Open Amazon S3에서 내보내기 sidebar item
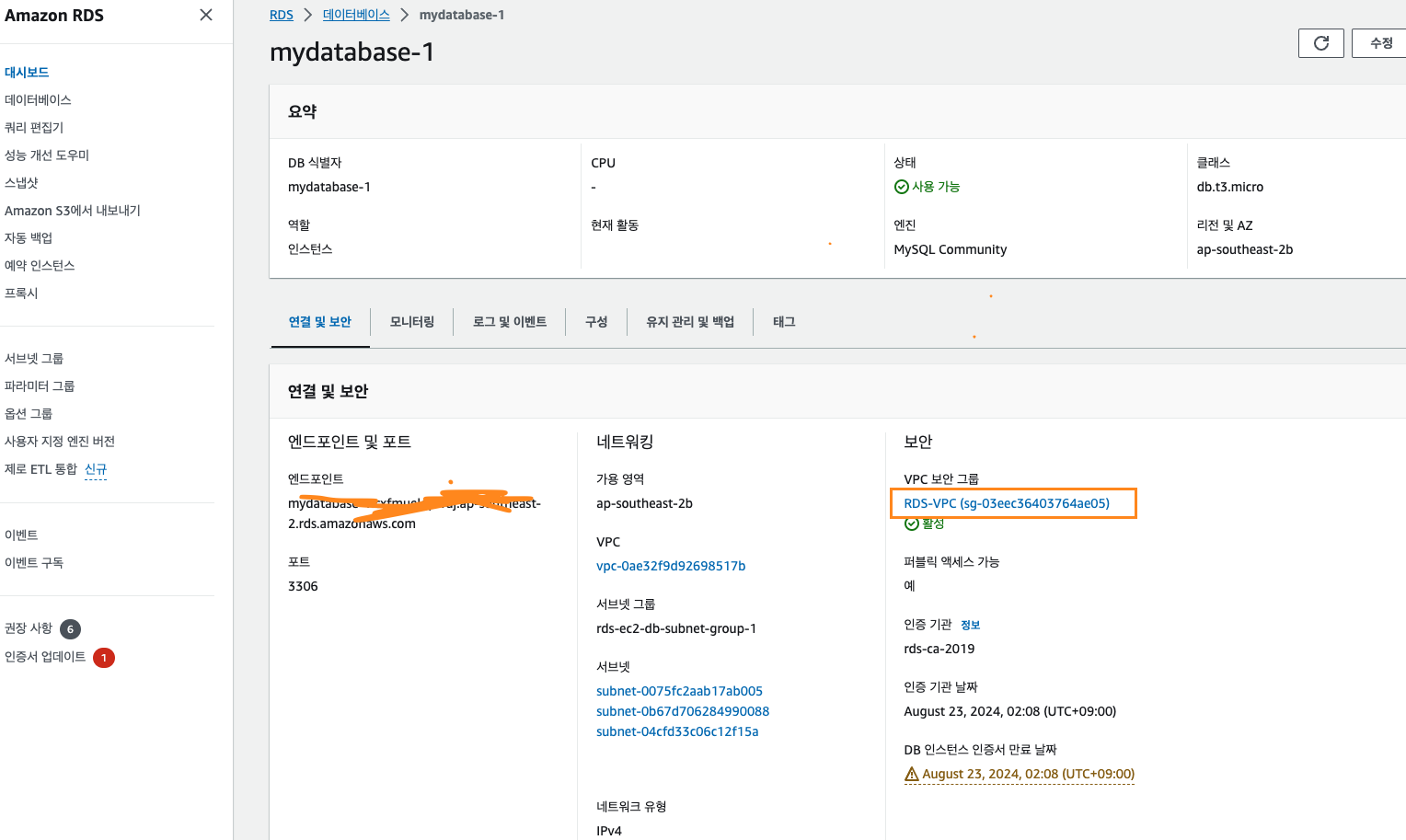 pyautogui.click(x=73, y=210)
